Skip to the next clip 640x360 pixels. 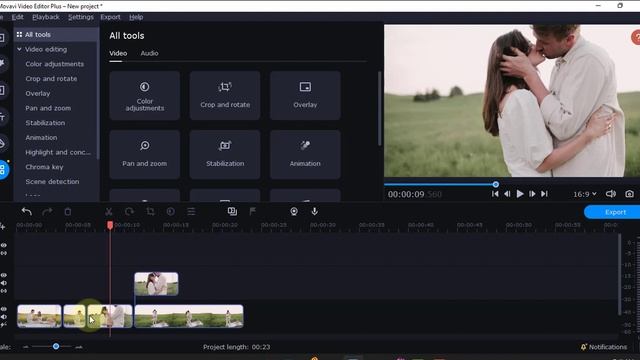coord(544,194)
